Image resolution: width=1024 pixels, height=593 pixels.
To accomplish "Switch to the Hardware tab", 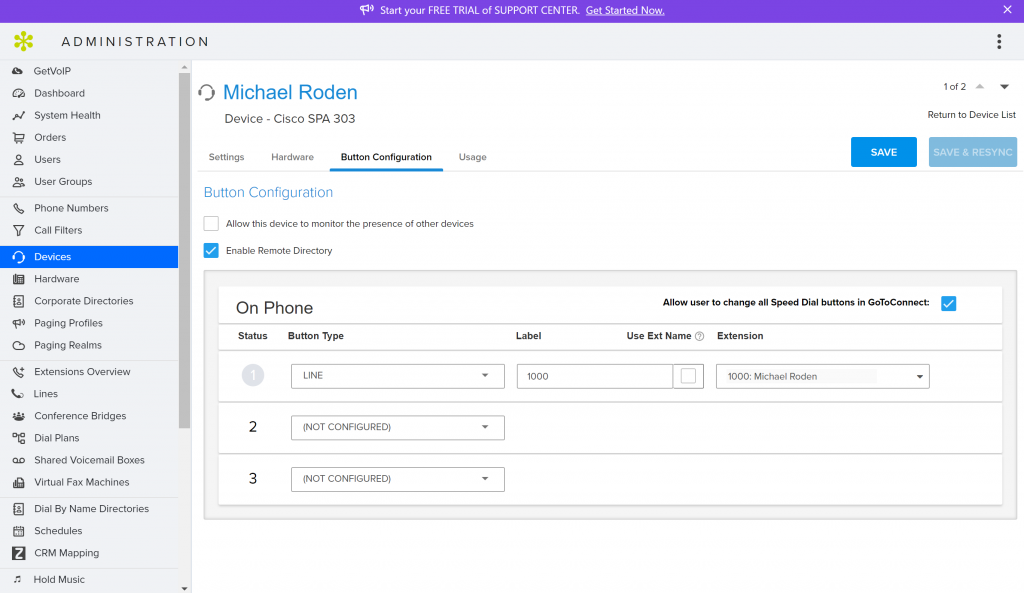I will tap(293, 157).
